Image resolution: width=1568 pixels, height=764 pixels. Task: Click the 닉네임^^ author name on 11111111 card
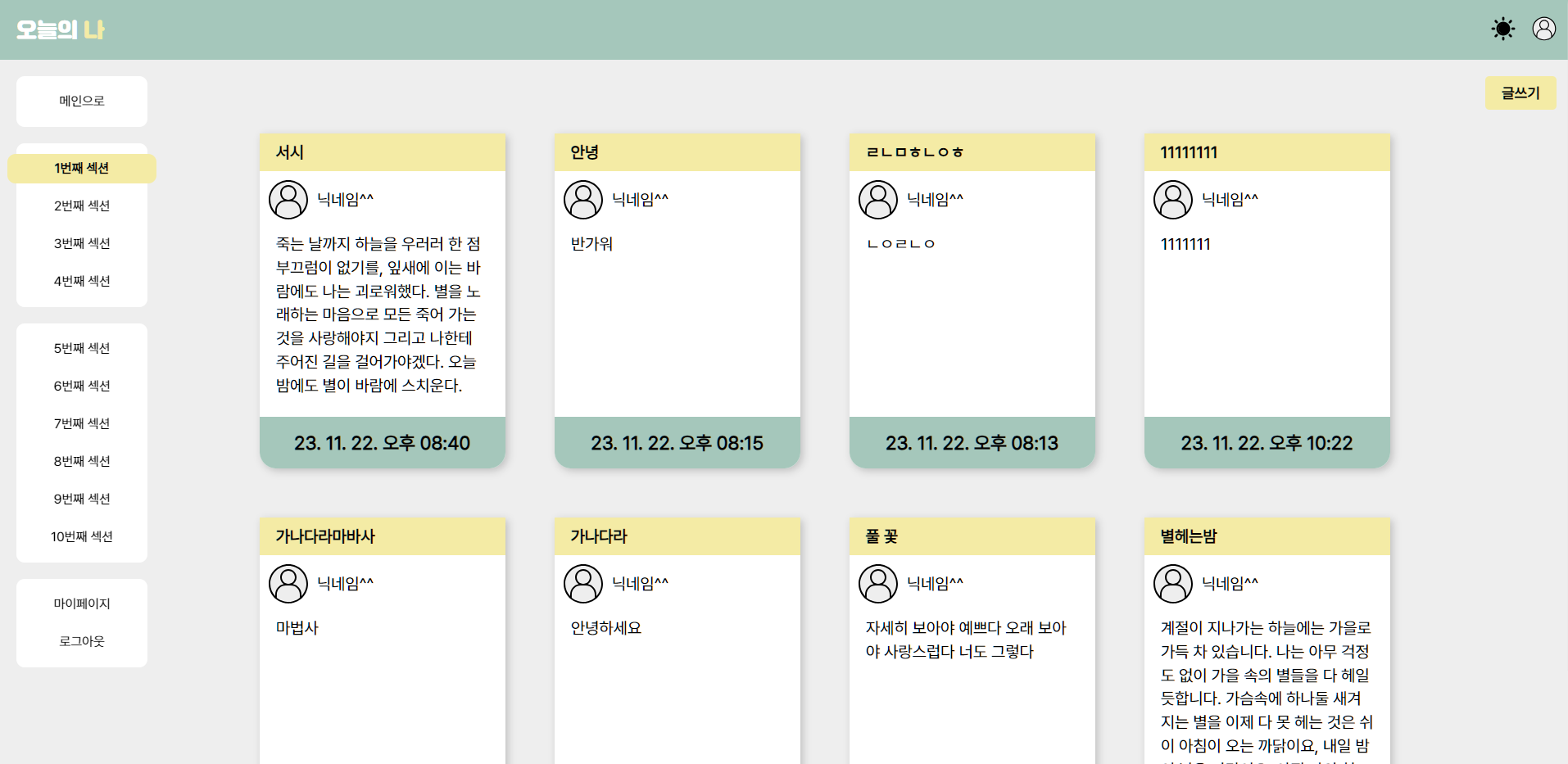tap(1230, 200)
